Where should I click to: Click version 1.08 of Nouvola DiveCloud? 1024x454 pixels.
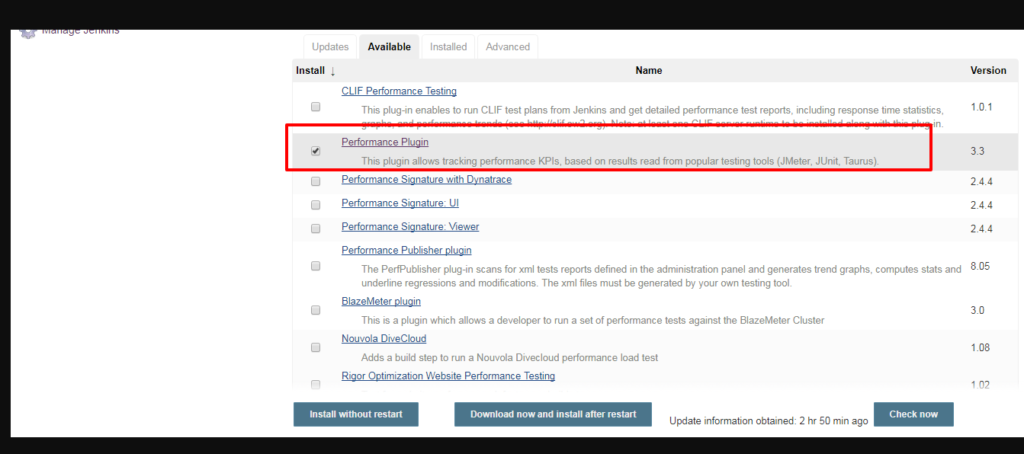click(x=980, y=348)
